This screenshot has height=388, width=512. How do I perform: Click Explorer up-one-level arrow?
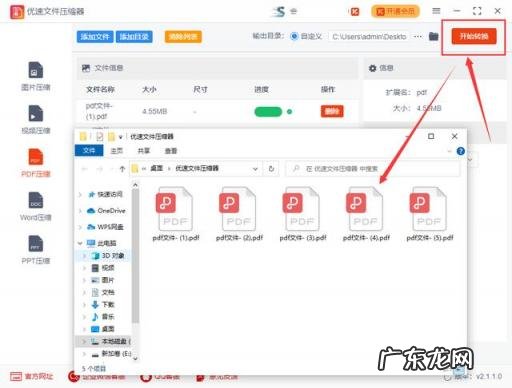pyautogui.click(x=122, y=169)
